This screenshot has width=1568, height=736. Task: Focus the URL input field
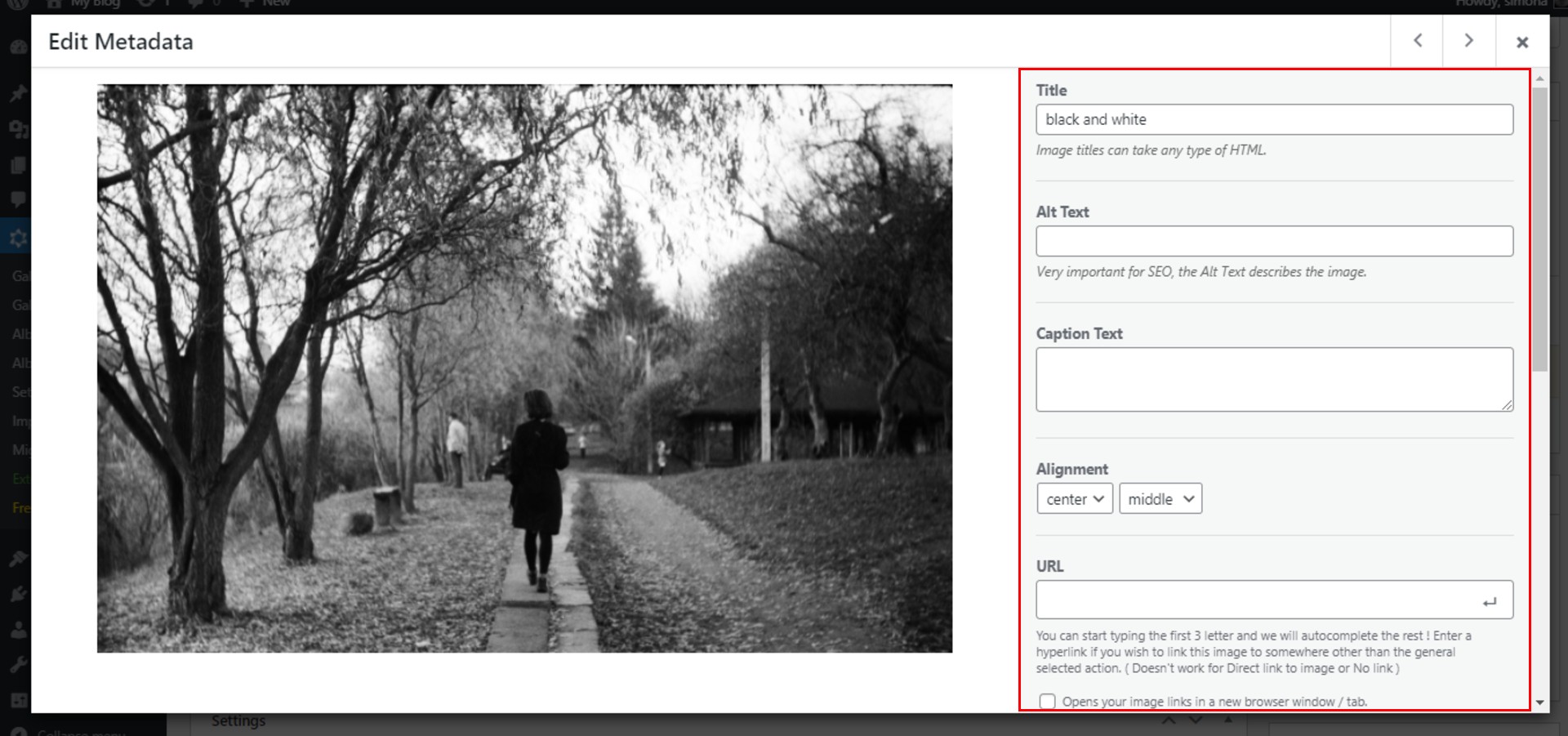(x=1274, y=600)
